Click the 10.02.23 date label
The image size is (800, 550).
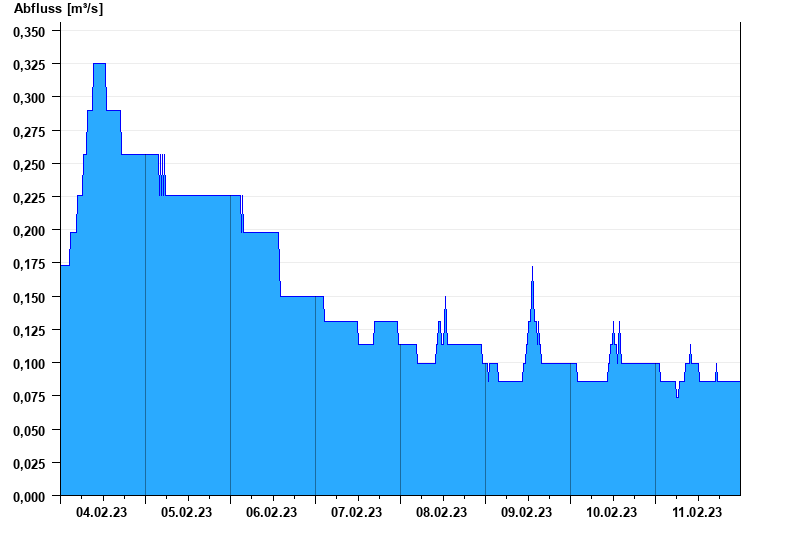pyautogui.click(x=611, y=512)
